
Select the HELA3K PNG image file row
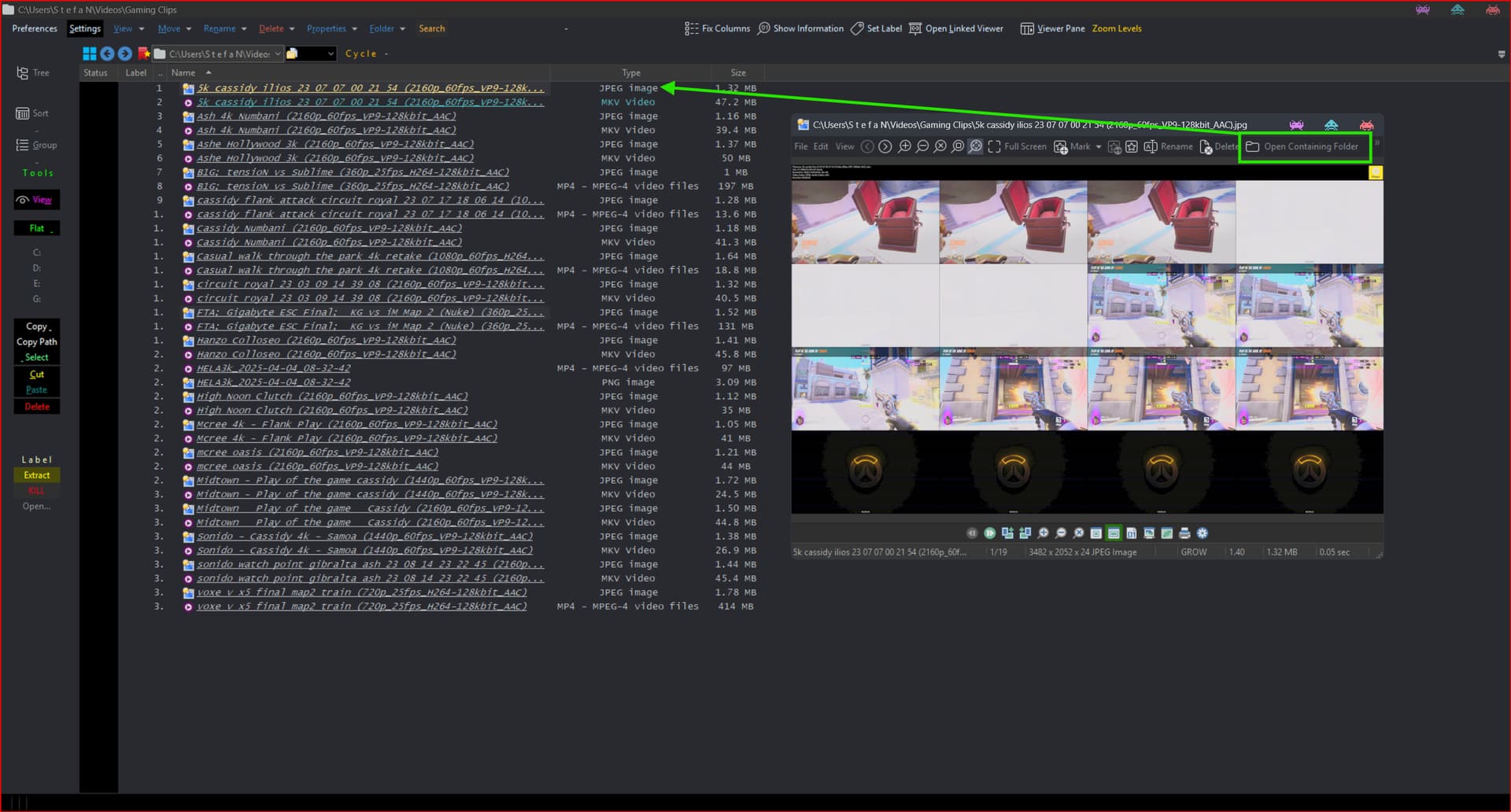tap(273, 382)
